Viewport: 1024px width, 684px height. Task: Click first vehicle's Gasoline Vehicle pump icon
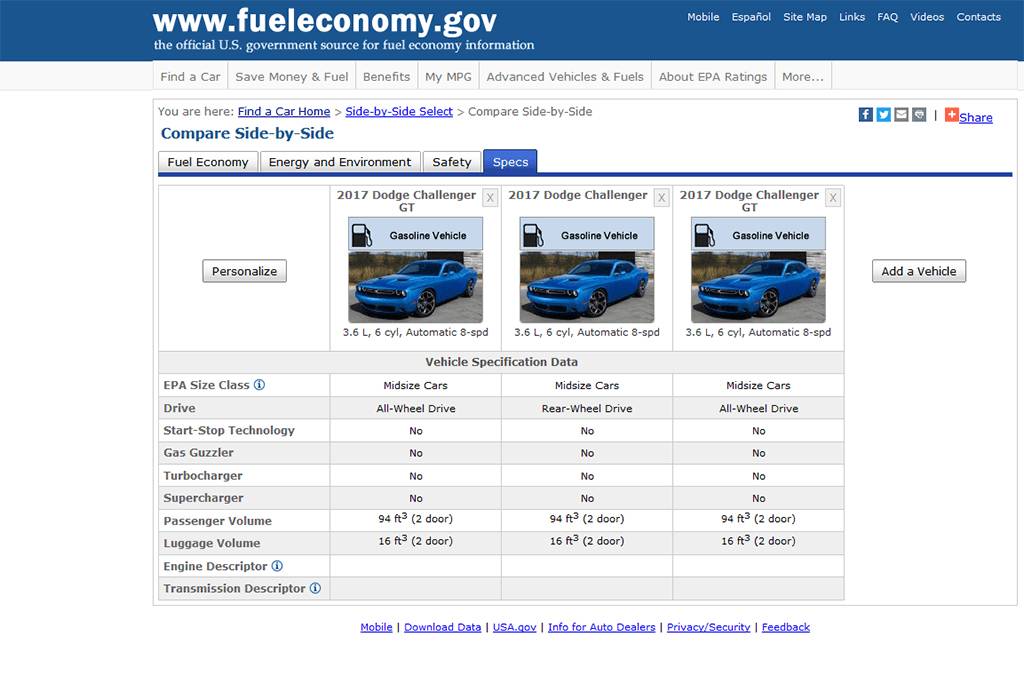(x=361, y=235)
